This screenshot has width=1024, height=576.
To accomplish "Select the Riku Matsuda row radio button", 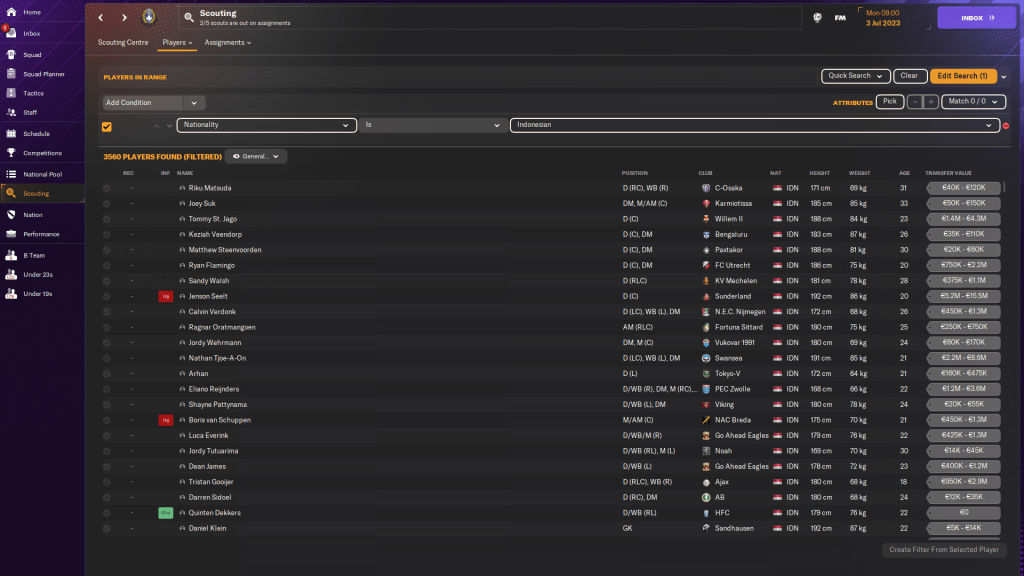I will (x=107, y=188).
